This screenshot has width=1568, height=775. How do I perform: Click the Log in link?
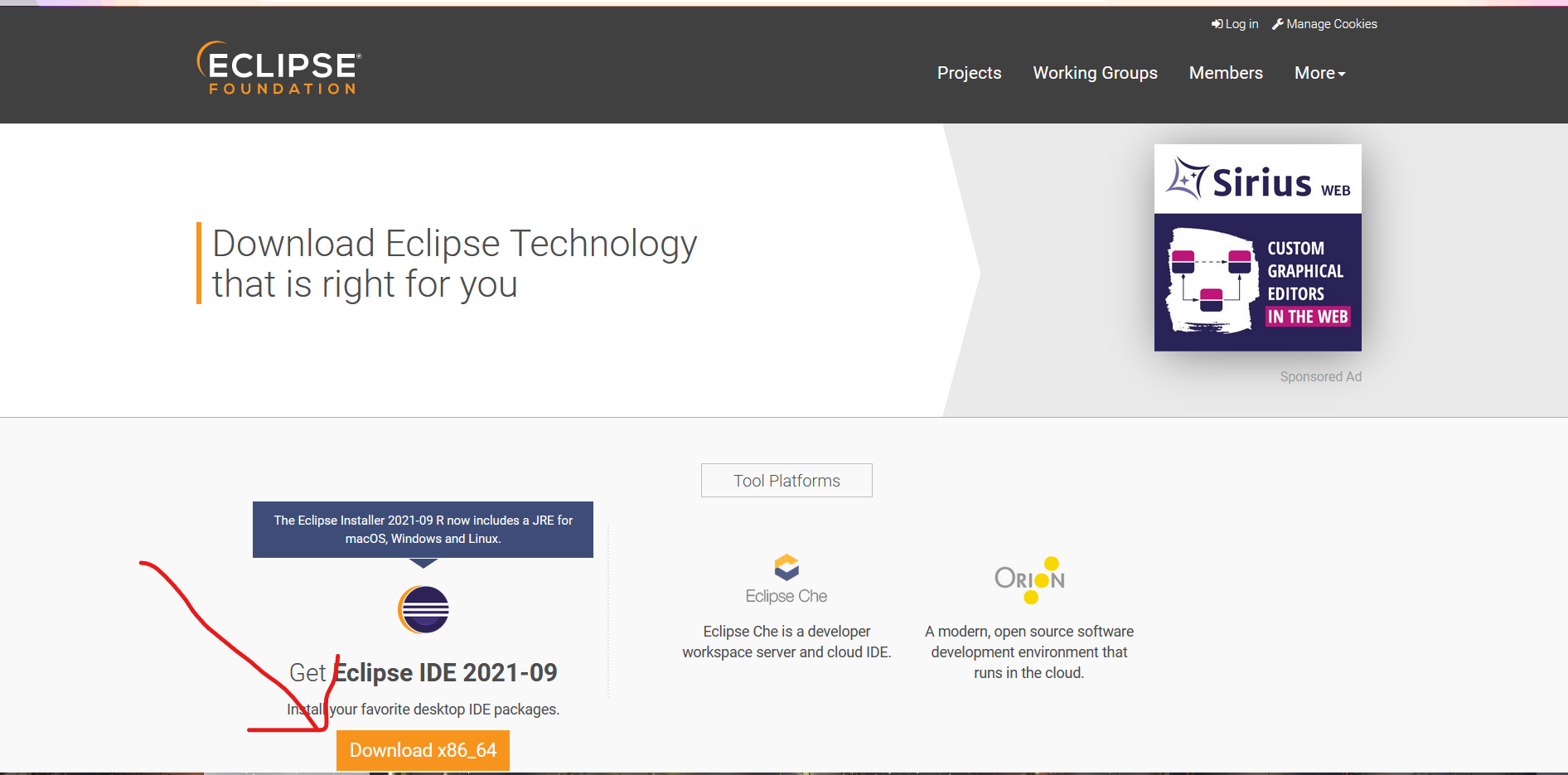(x=1235, y=24)
